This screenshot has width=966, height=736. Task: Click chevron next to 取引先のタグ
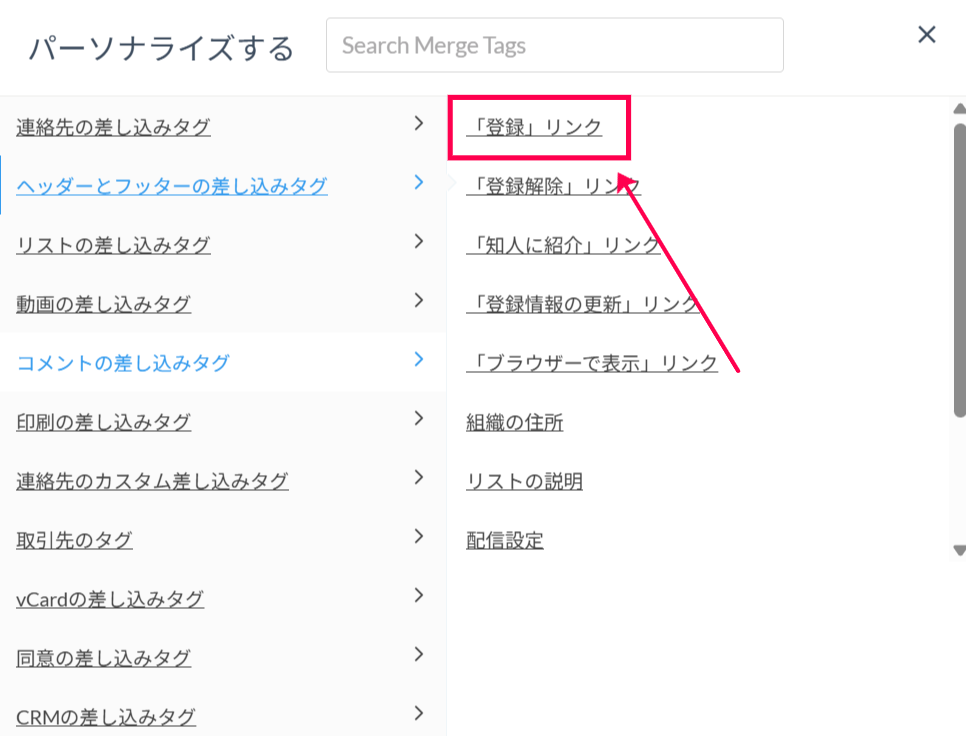[419, 536]
